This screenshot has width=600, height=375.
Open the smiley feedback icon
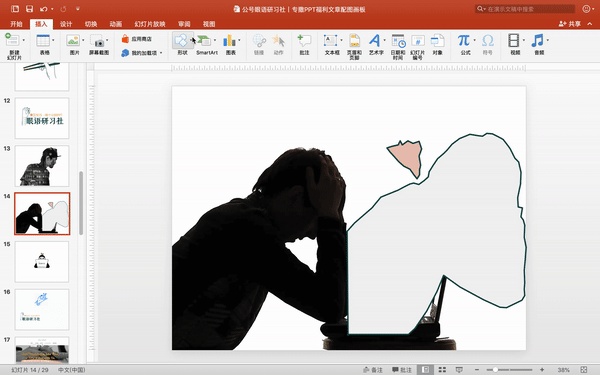click(586, 8)
